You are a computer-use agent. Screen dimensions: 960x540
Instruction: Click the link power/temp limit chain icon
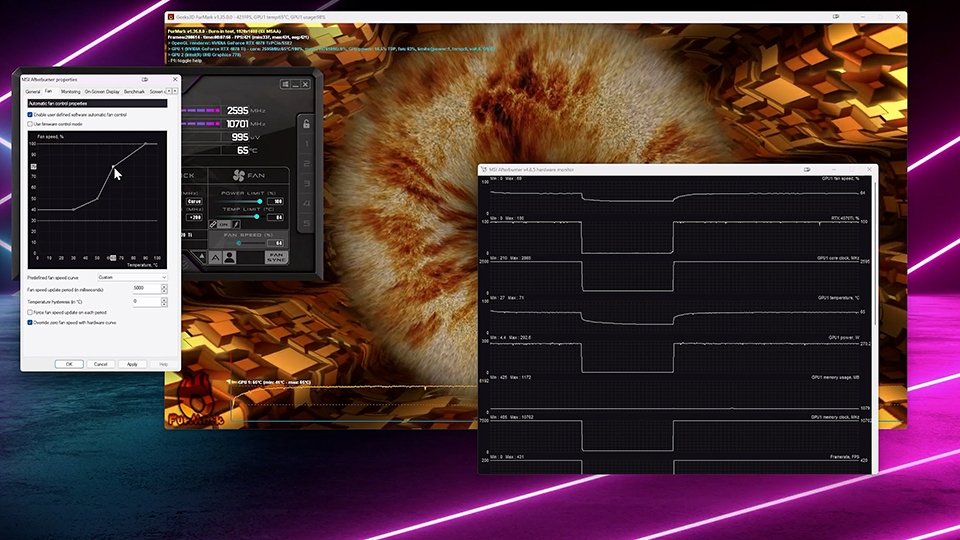212,225
